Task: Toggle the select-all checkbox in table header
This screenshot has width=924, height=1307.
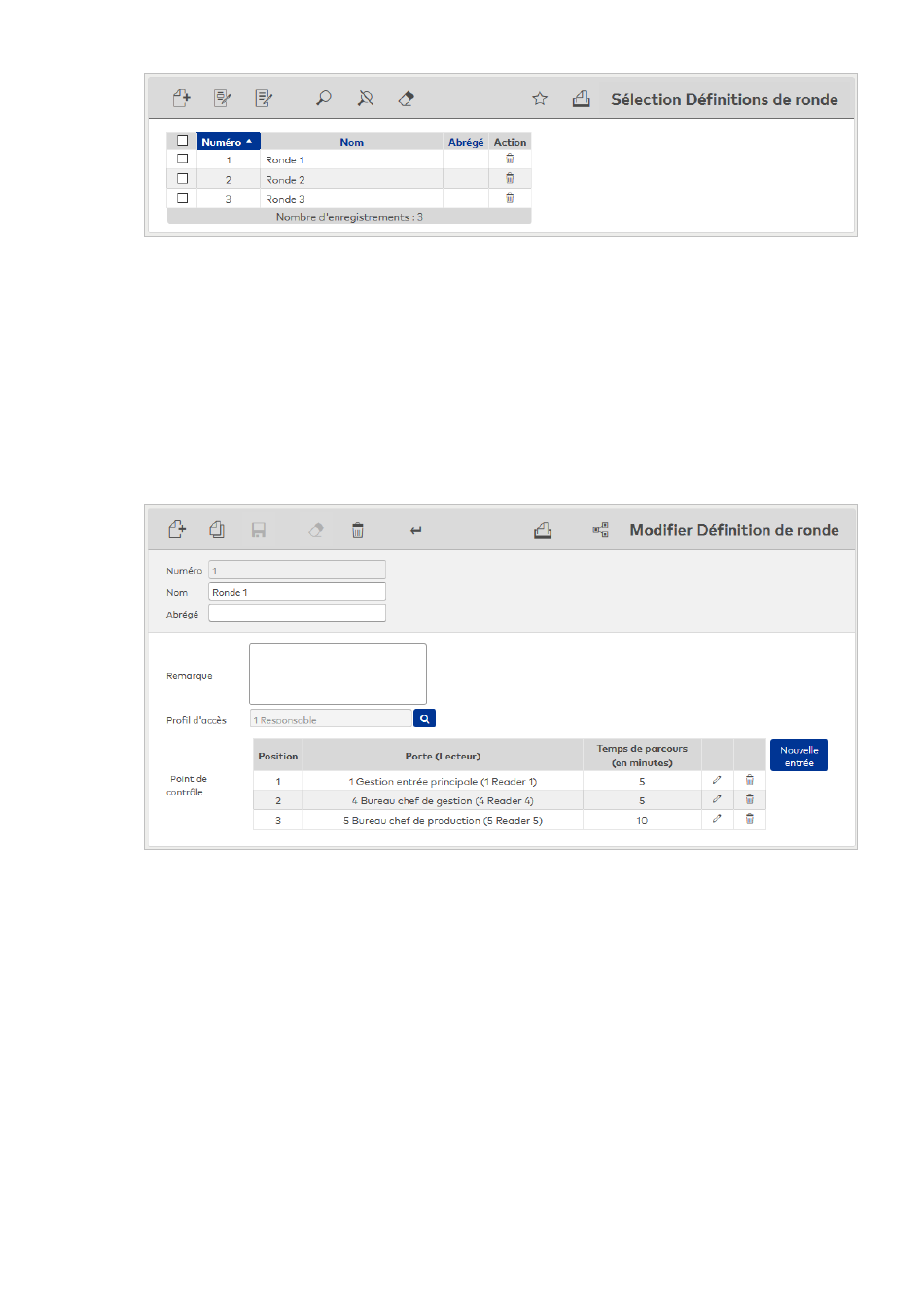Action: coord(182,141)
